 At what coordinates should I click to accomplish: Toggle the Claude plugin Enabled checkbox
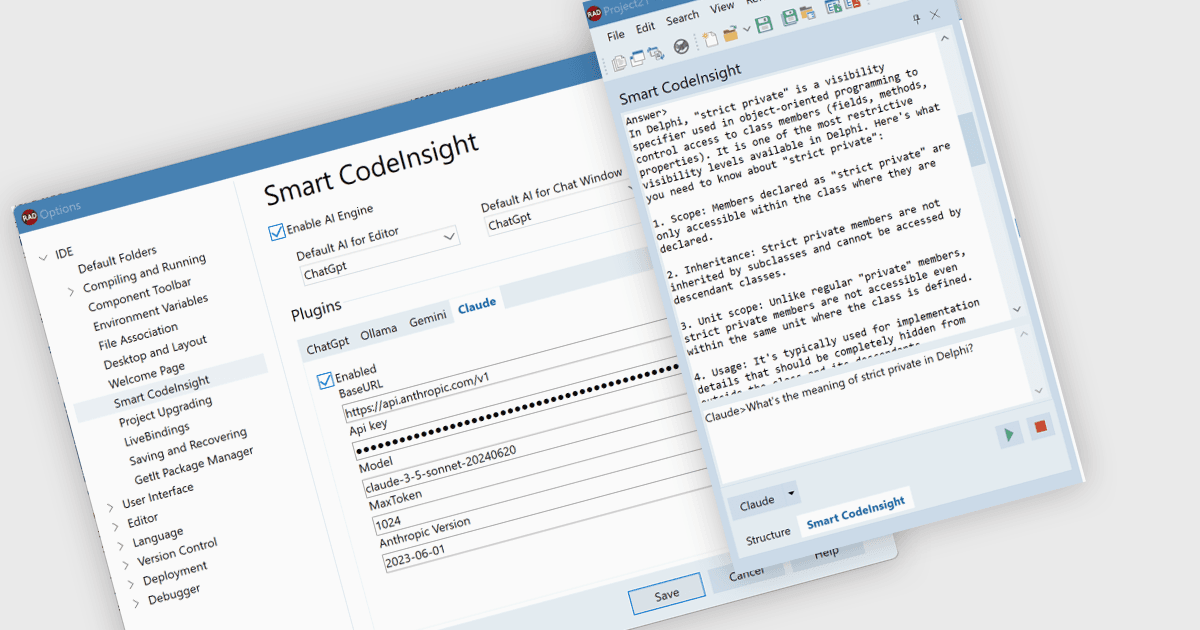[325, 380]
